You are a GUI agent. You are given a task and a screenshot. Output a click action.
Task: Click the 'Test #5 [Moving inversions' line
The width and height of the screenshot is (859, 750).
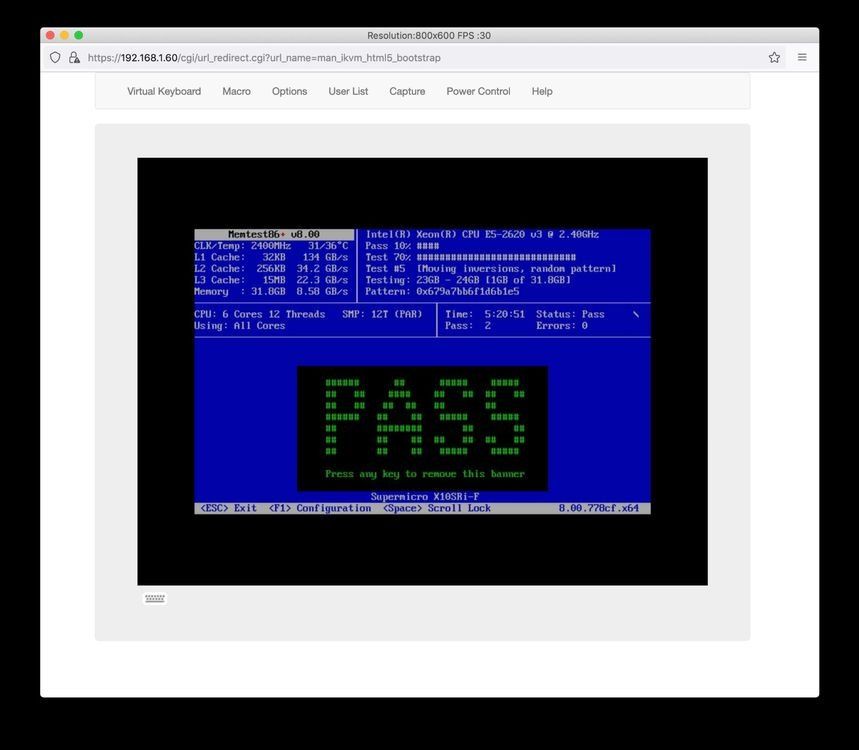pos(491,269)
